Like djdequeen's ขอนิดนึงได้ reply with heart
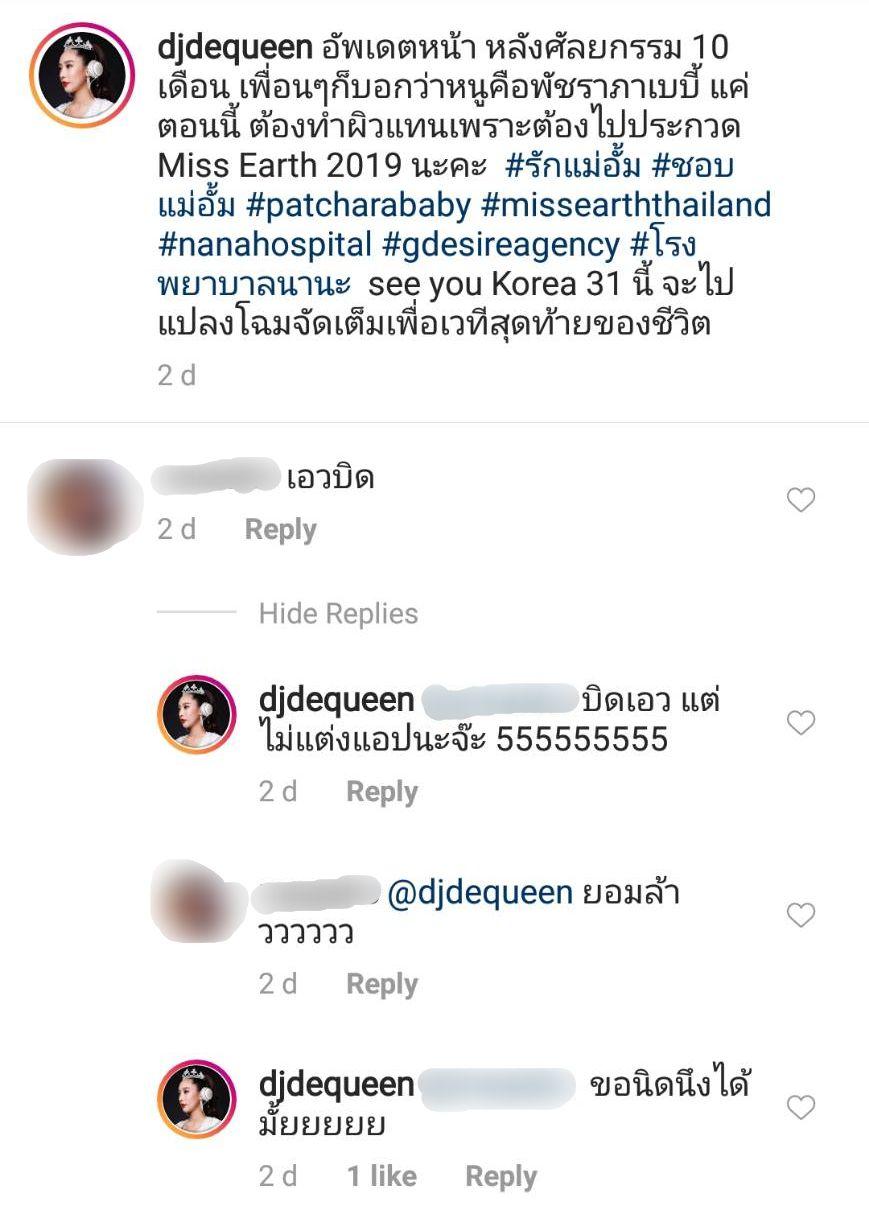Screen dimensions: 869x1211 coord(801,1107)
